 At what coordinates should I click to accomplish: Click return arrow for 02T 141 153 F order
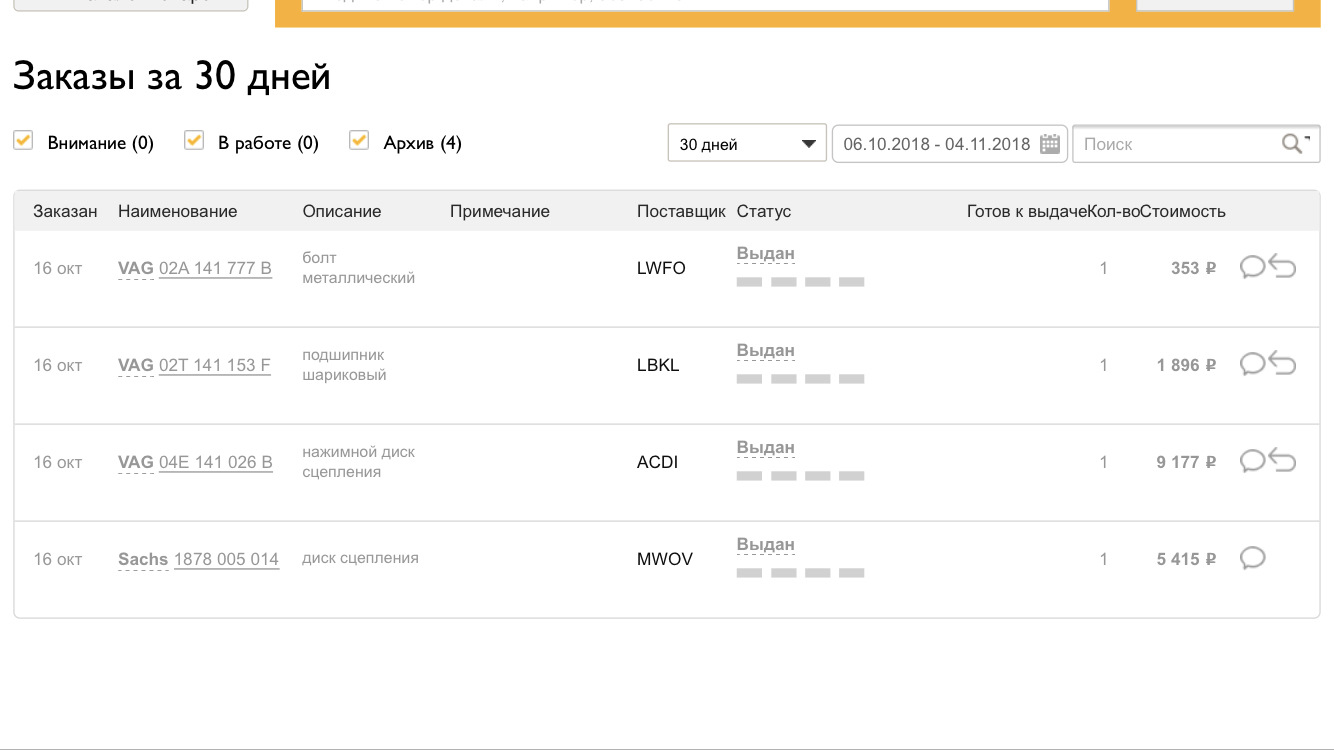pos(1282,364)
